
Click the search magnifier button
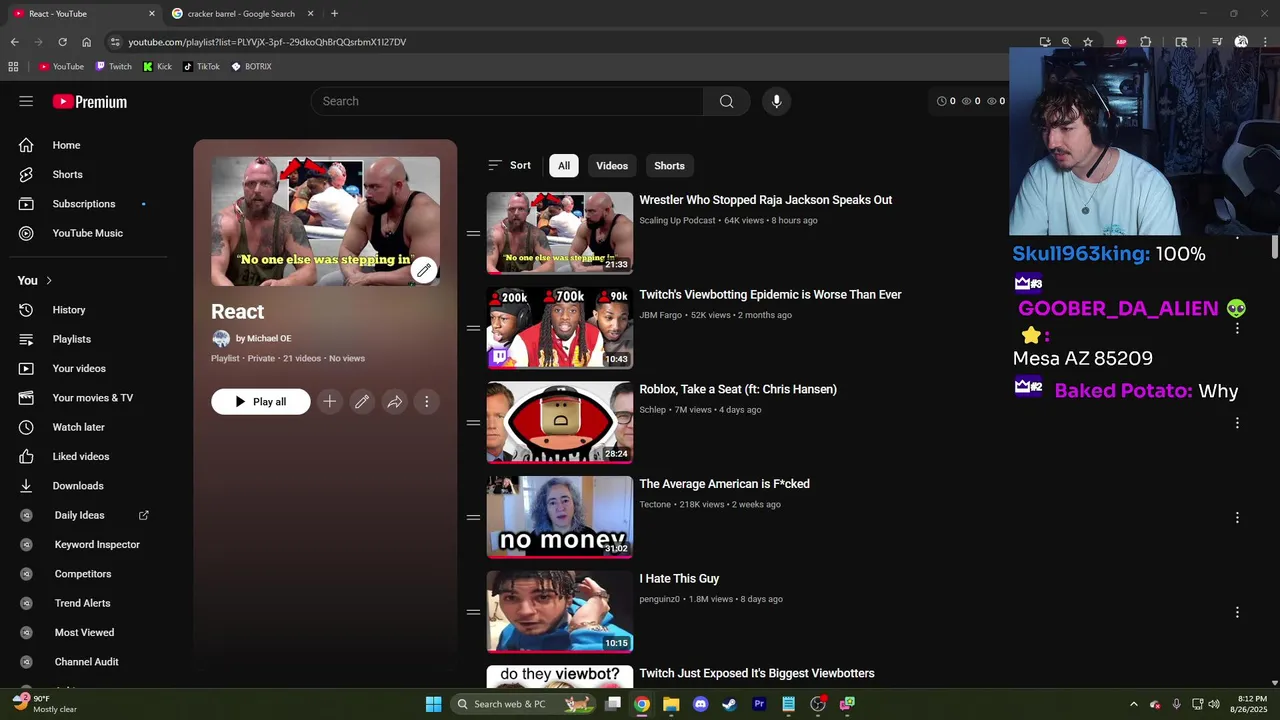tap(727, 101)
